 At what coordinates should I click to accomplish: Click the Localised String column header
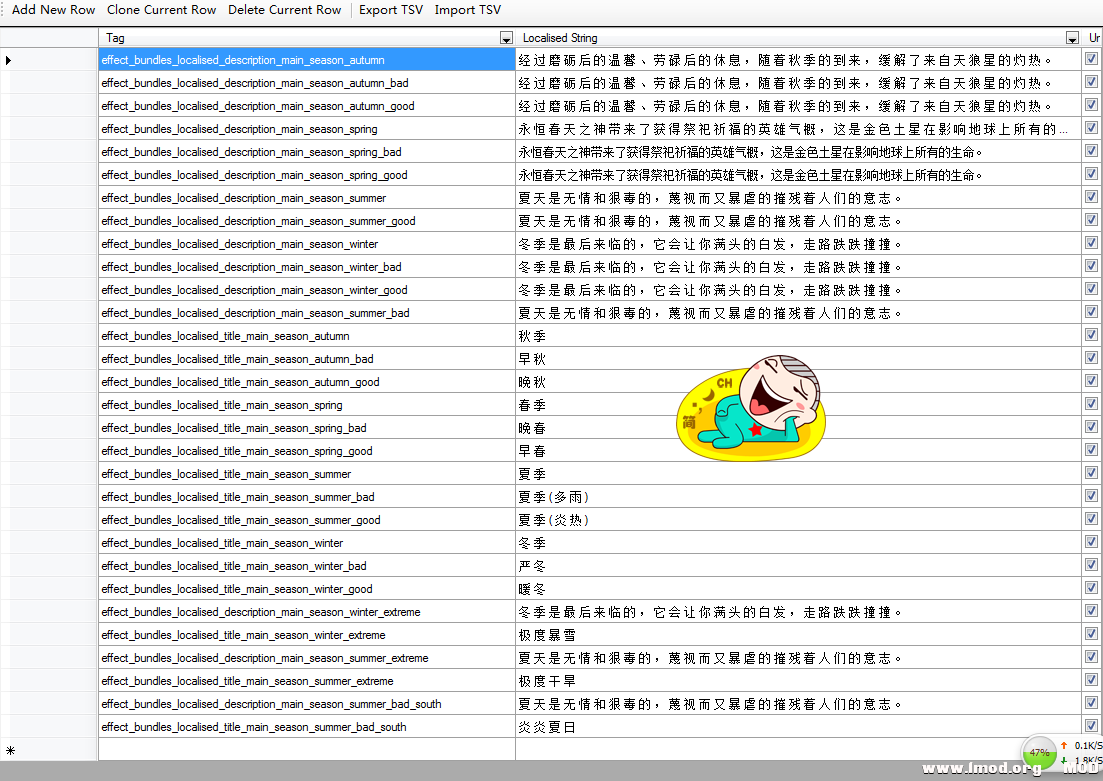(x=790, y=38)
